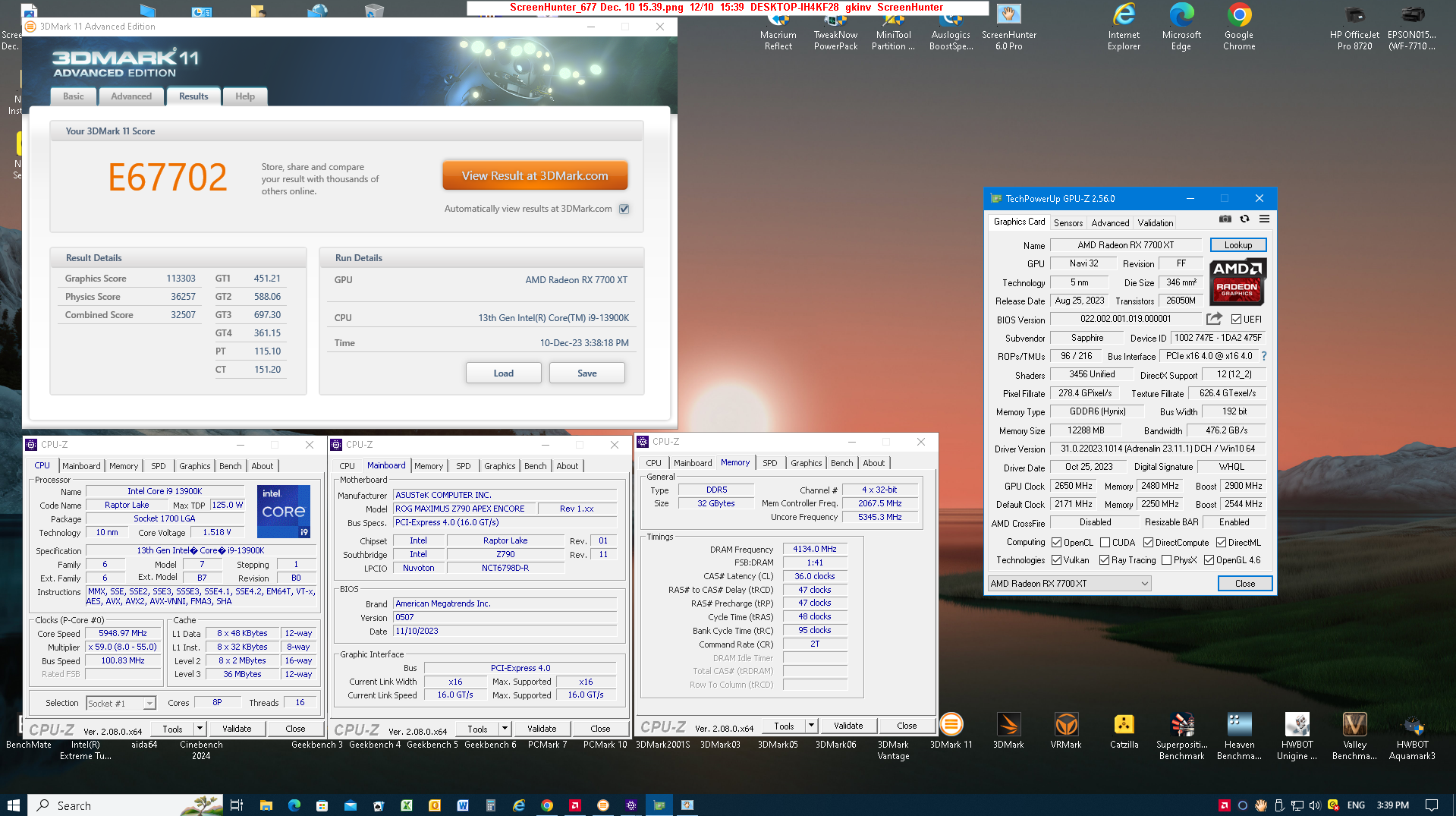Open the Microsoft Edge desktop shortcut
The height and width of the screenshot is (816, 1456).
click(x=1181, y=27)
